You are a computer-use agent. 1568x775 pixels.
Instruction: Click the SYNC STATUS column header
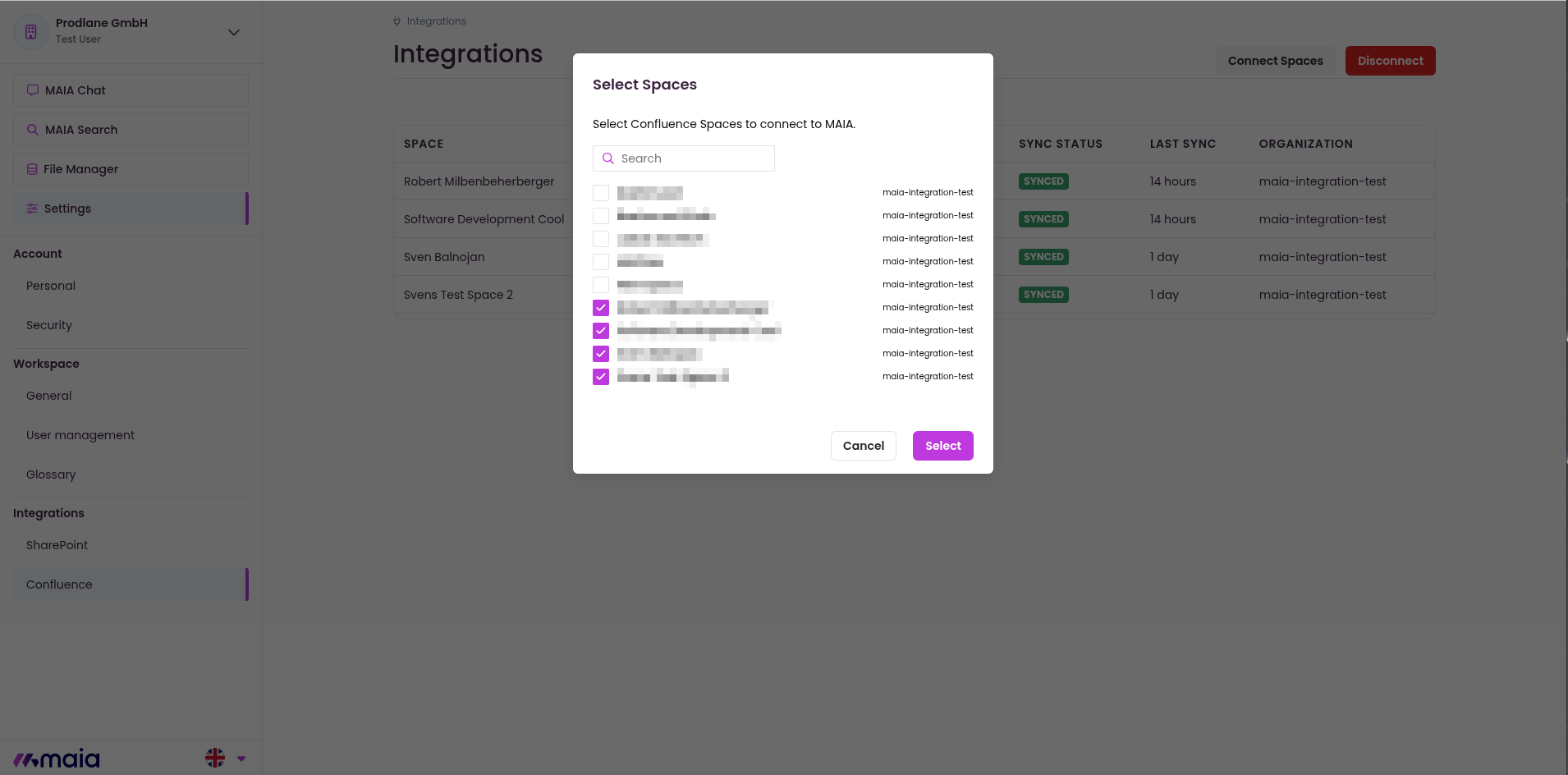[1061, 144]
